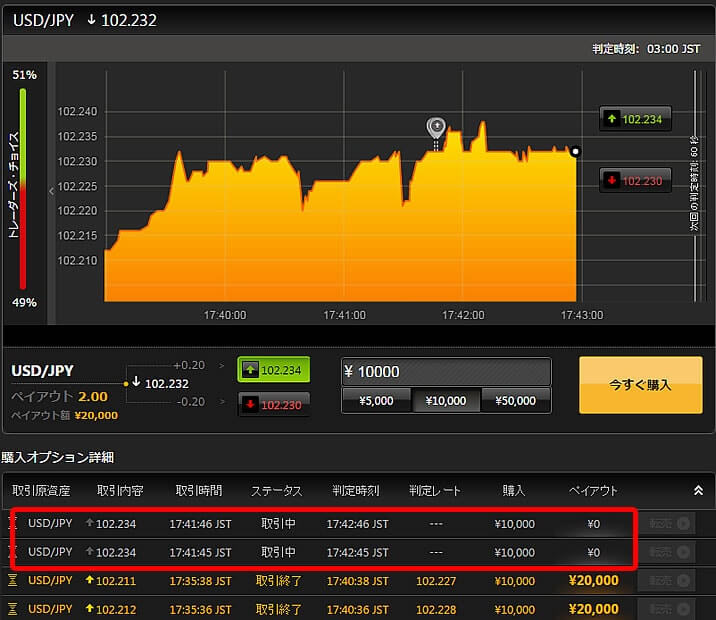This screenshot has height=620, width=716.
Task: Click the 取引中 status in 17:41:46 row
Action: coord(278,523)
